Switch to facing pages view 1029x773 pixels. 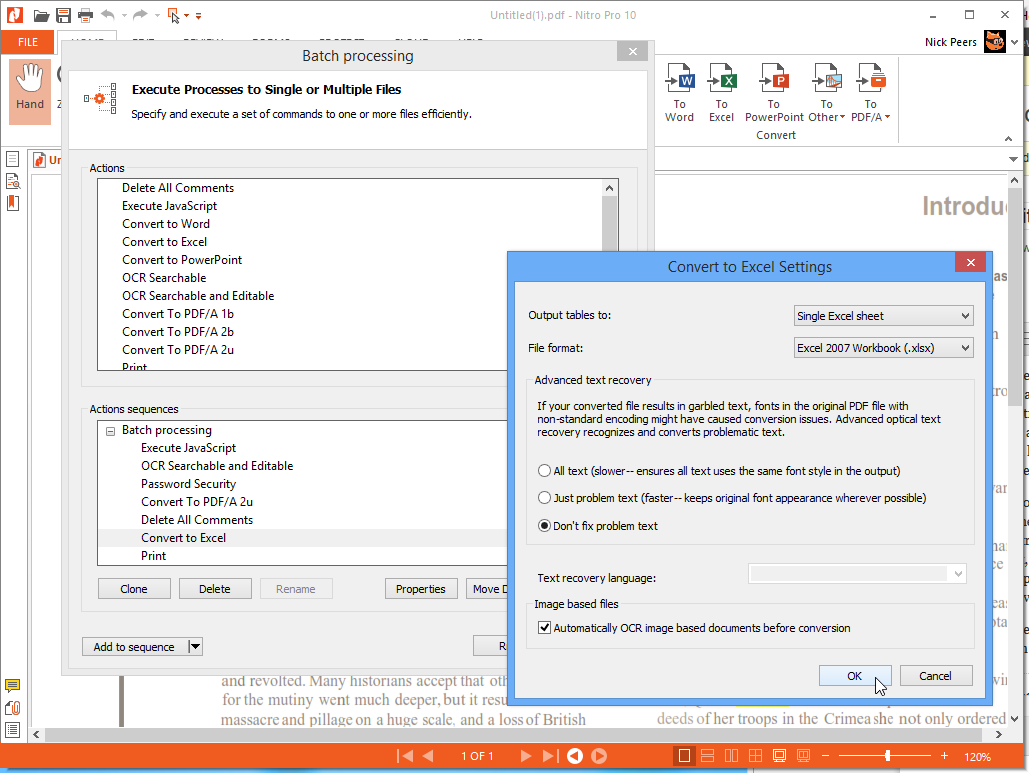coord(731,756)
